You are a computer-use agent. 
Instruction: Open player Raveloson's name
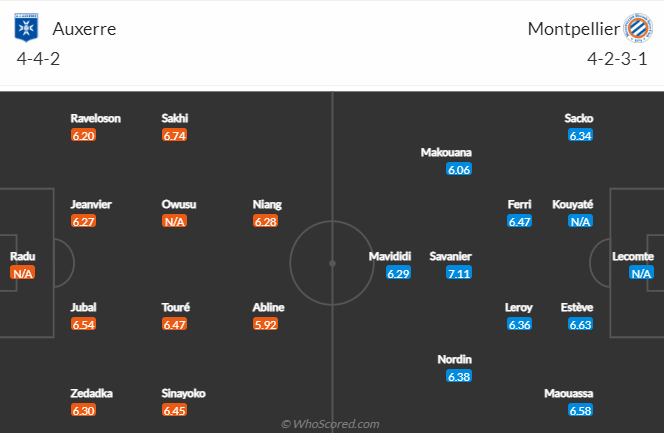pos(96,118)
